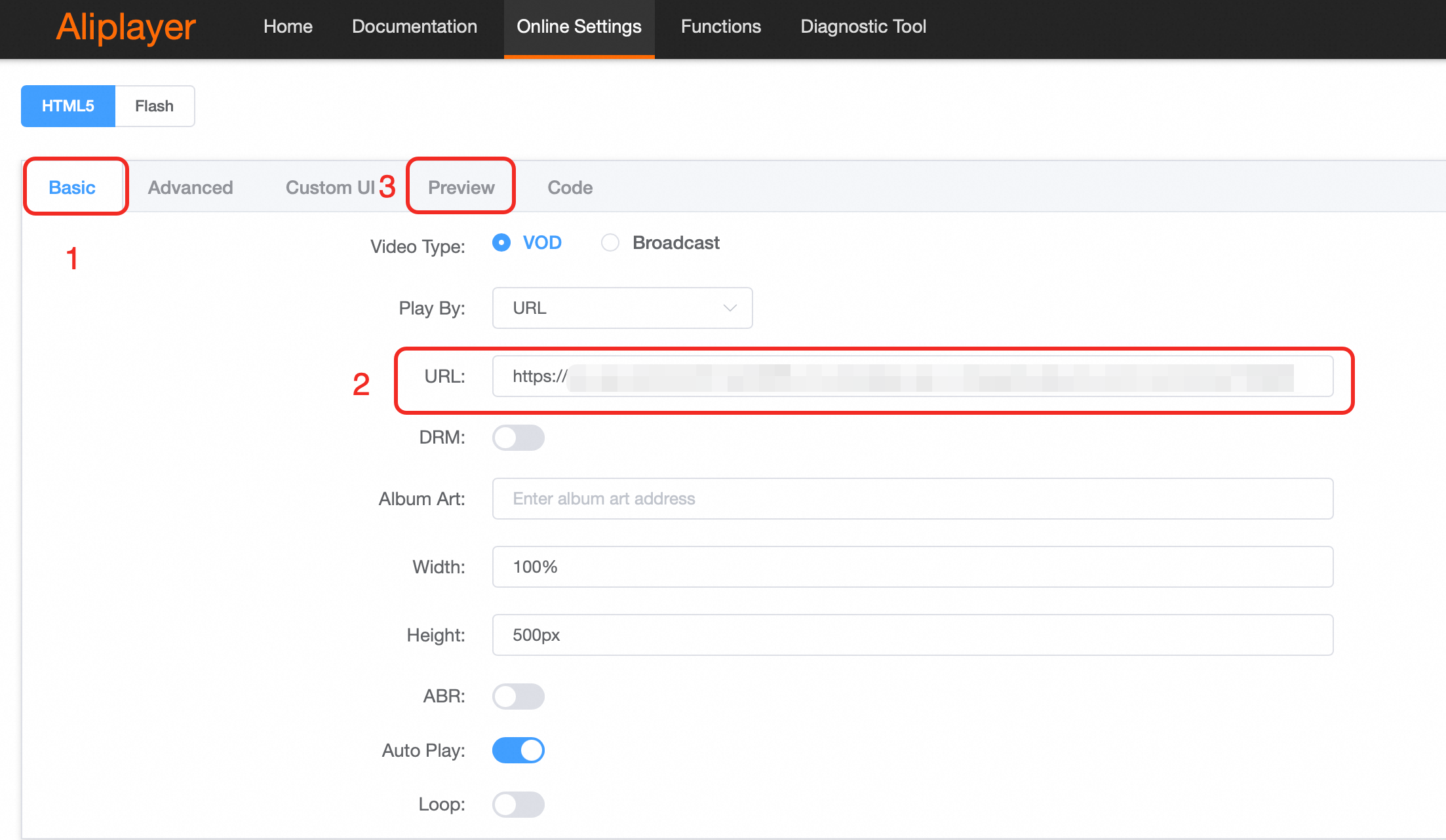Open the Home page
The width and height of the screenshot is (1446, 840).
pos(288,27)
